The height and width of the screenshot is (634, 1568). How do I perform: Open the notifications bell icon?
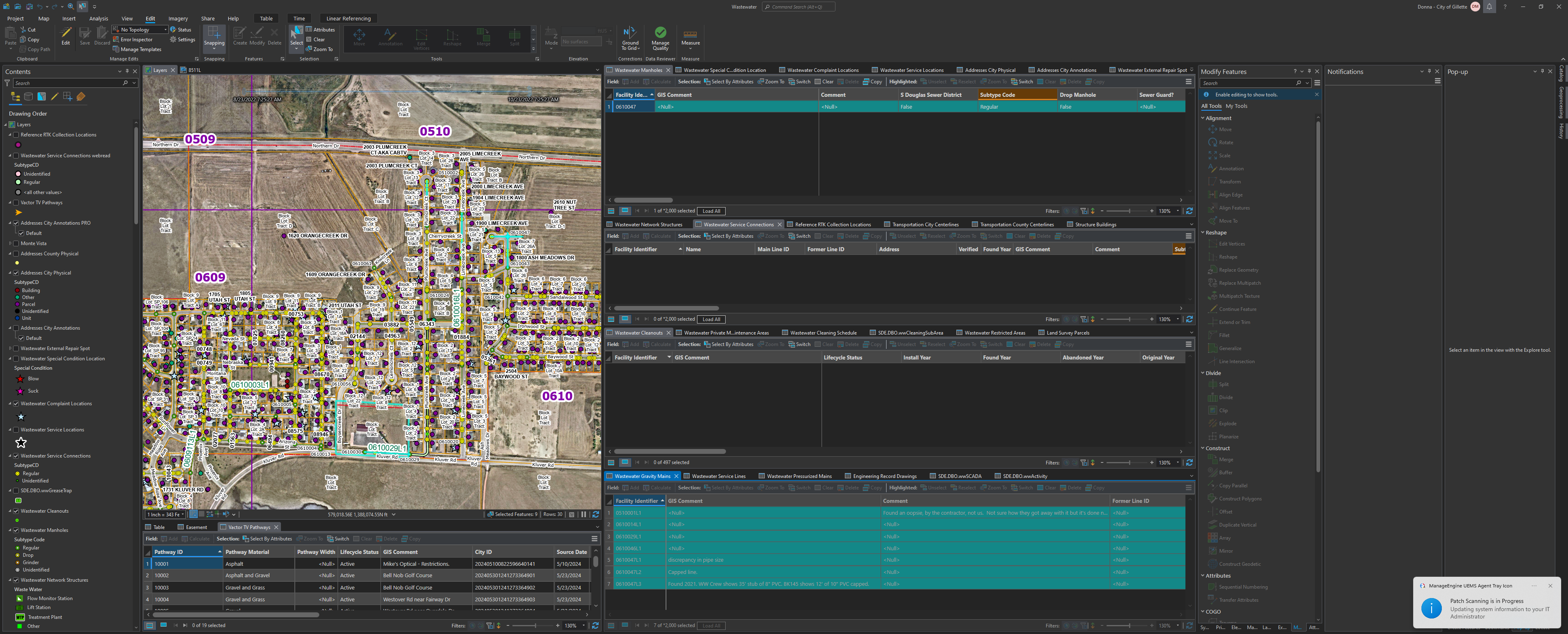pyautogui.click(x=1489, y=7)
